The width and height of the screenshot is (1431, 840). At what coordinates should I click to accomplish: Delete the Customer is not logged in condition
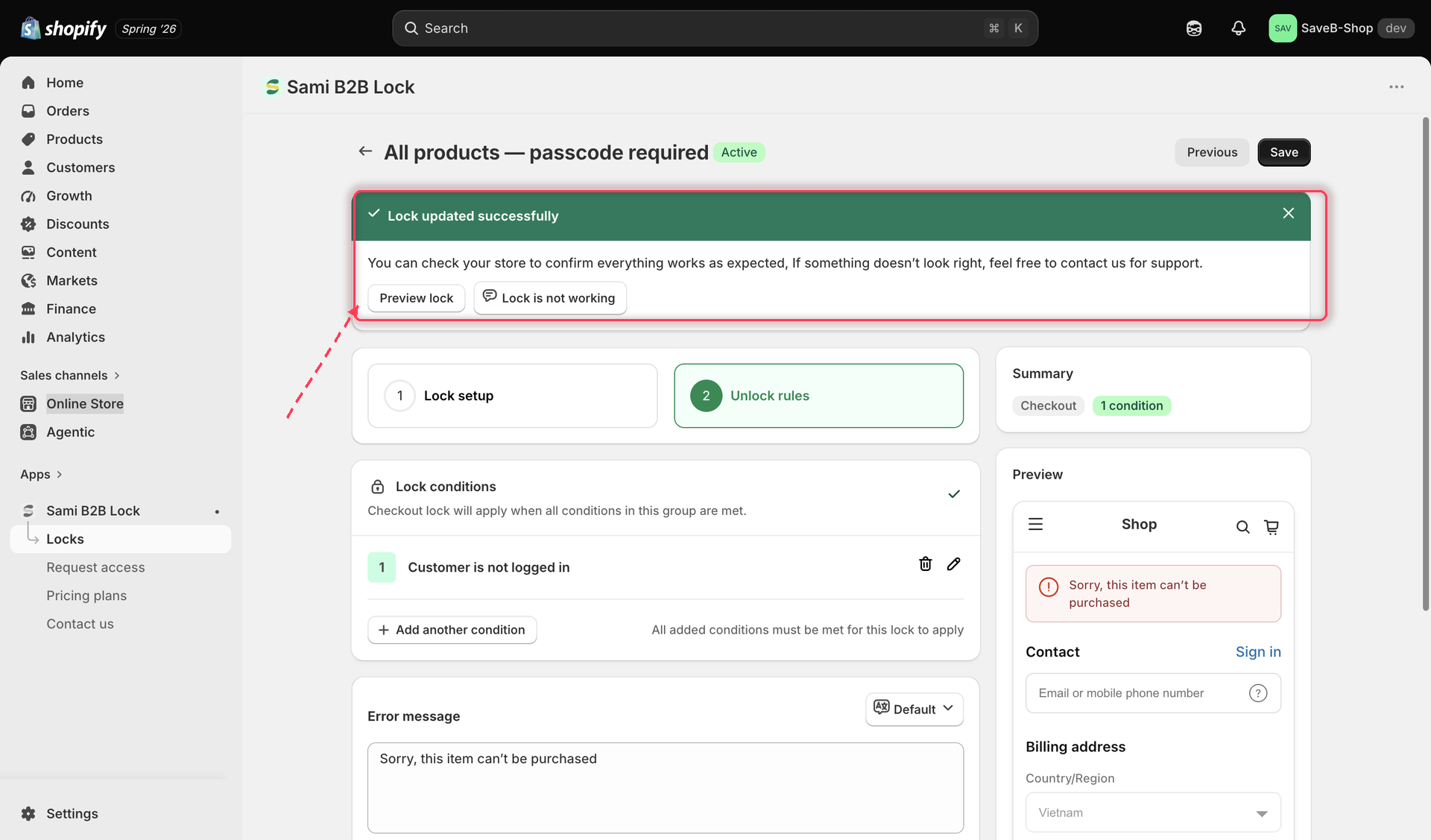click(x=925, y=564)
